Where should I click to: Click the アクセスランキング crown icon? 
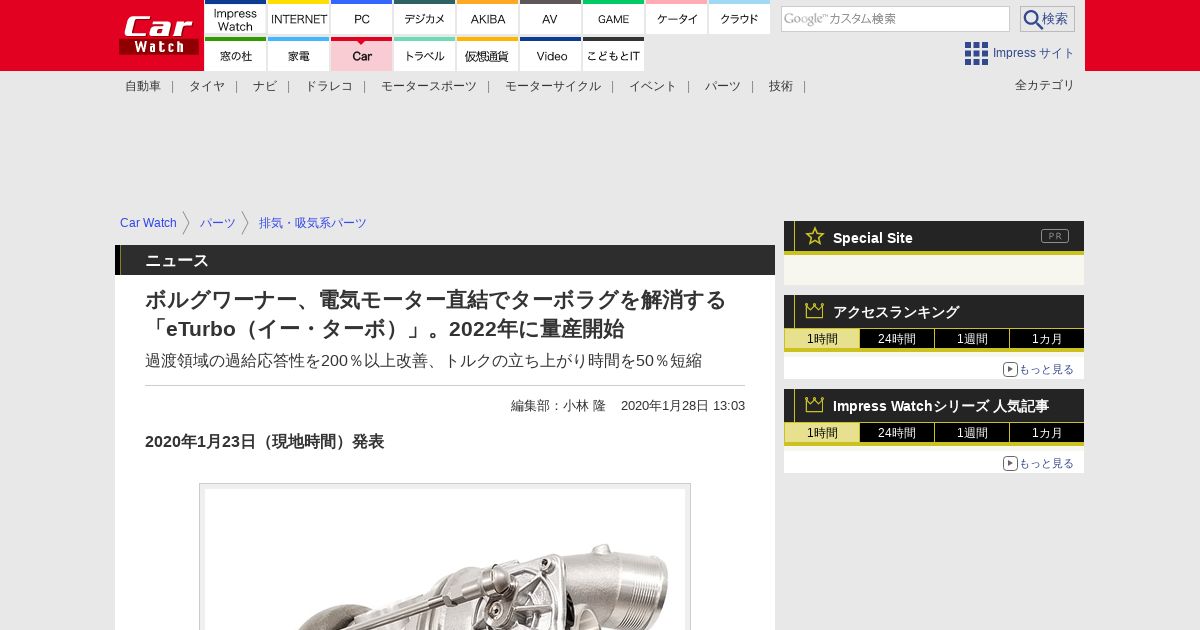pos(815,311)
